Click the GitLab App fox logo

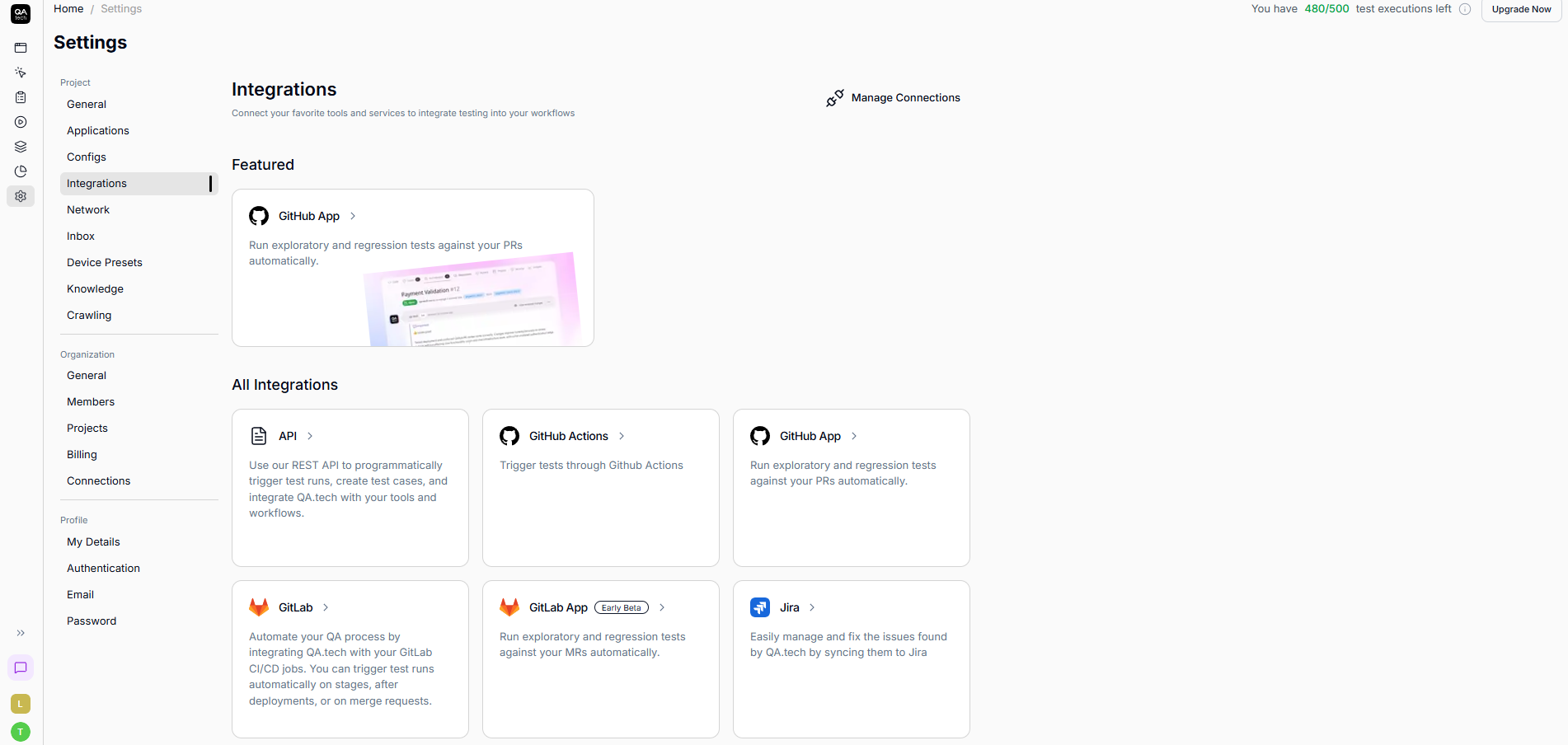[x=509, y=607]
